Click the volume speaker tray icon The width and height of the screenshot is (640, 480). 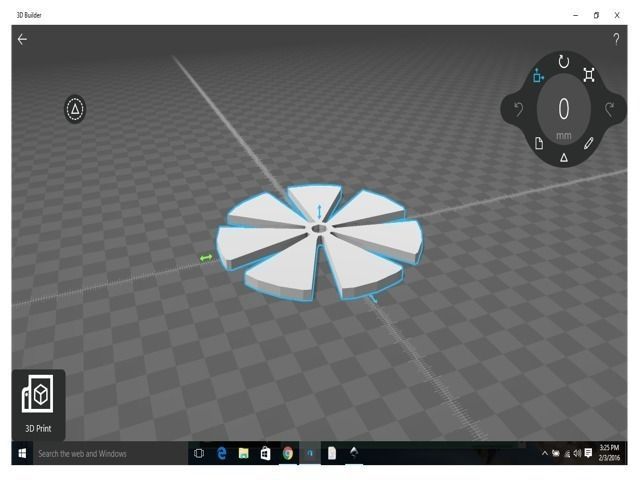[577, 453]
